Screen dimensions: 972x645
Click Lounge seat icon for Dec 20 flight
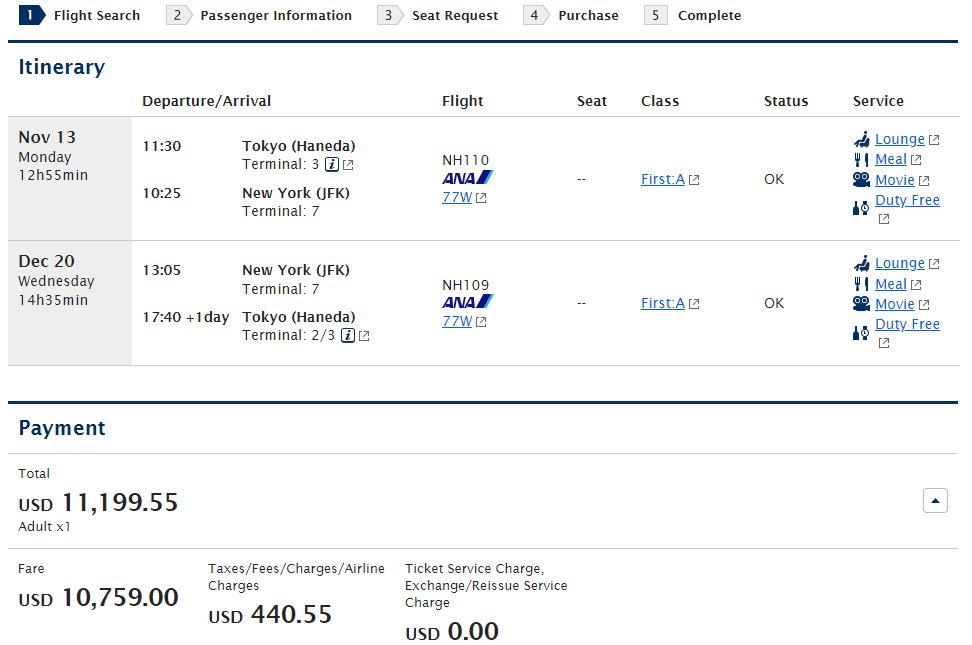coord(861,263)
